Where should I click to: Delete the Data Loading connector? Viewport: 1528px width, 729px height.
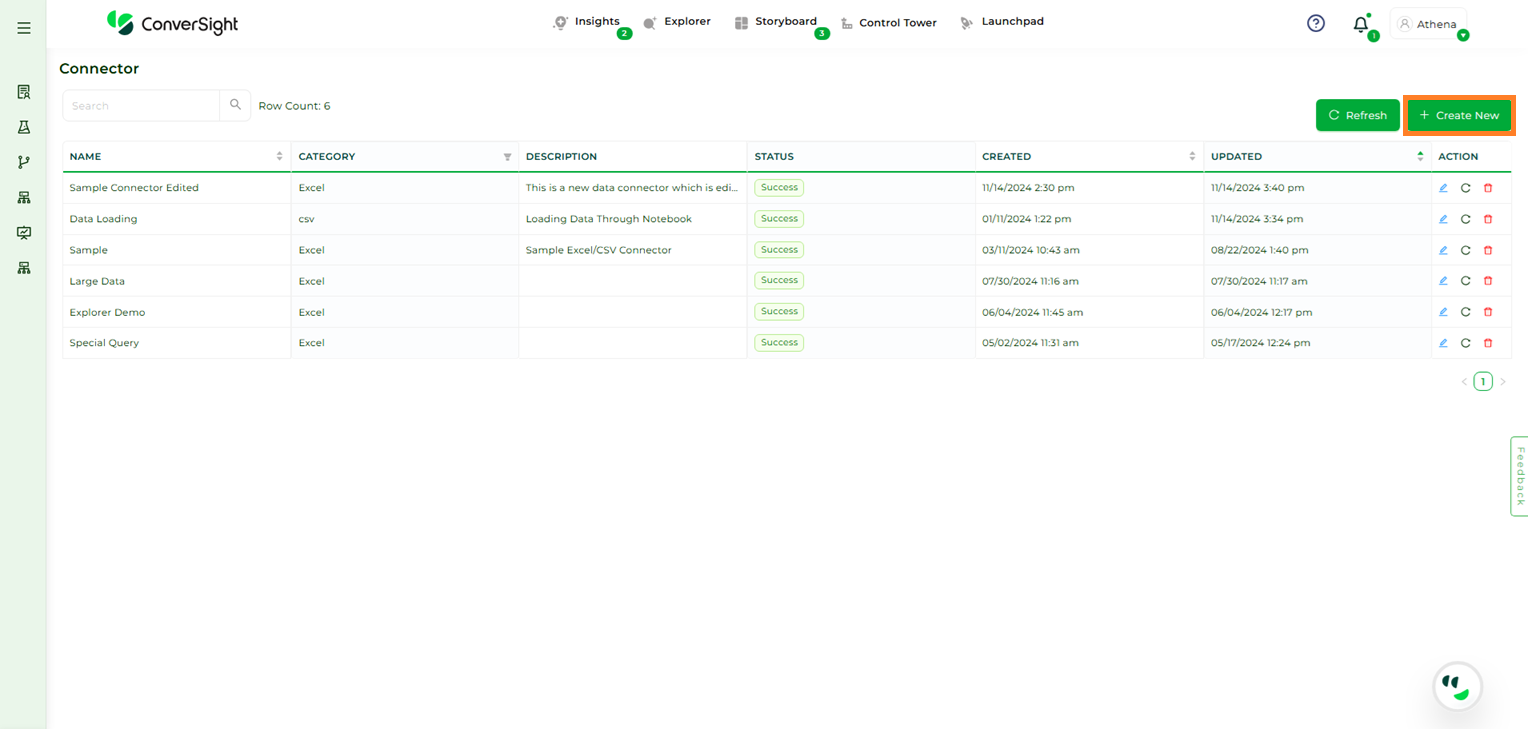[x=1488, y=219]
